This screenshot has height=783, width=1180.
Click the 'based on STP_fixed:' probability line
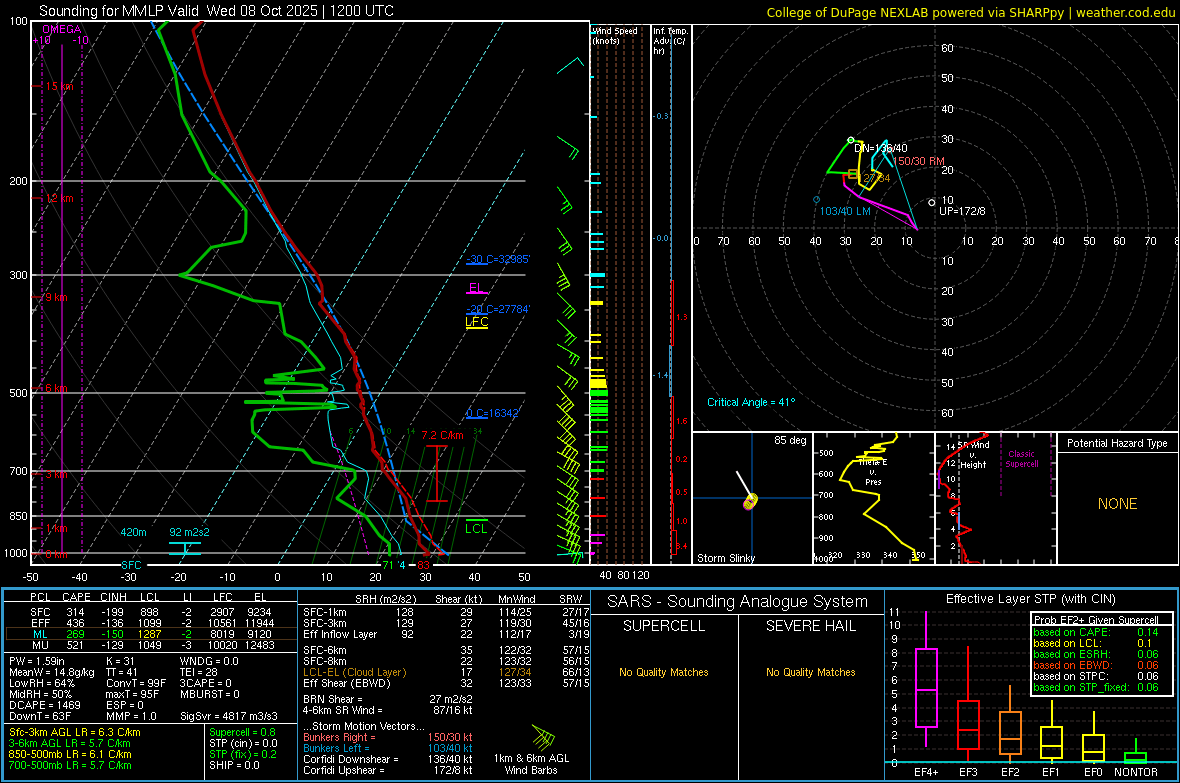pos(1096,687)
